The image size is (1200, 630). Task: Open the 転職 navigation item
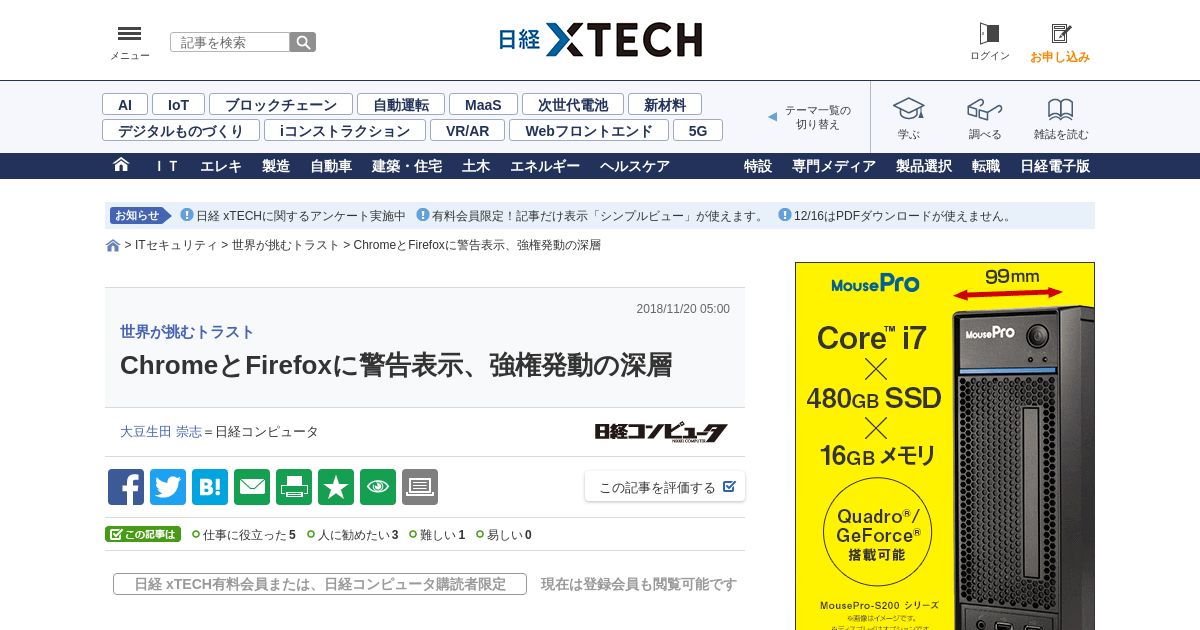[x=986, y=166]
